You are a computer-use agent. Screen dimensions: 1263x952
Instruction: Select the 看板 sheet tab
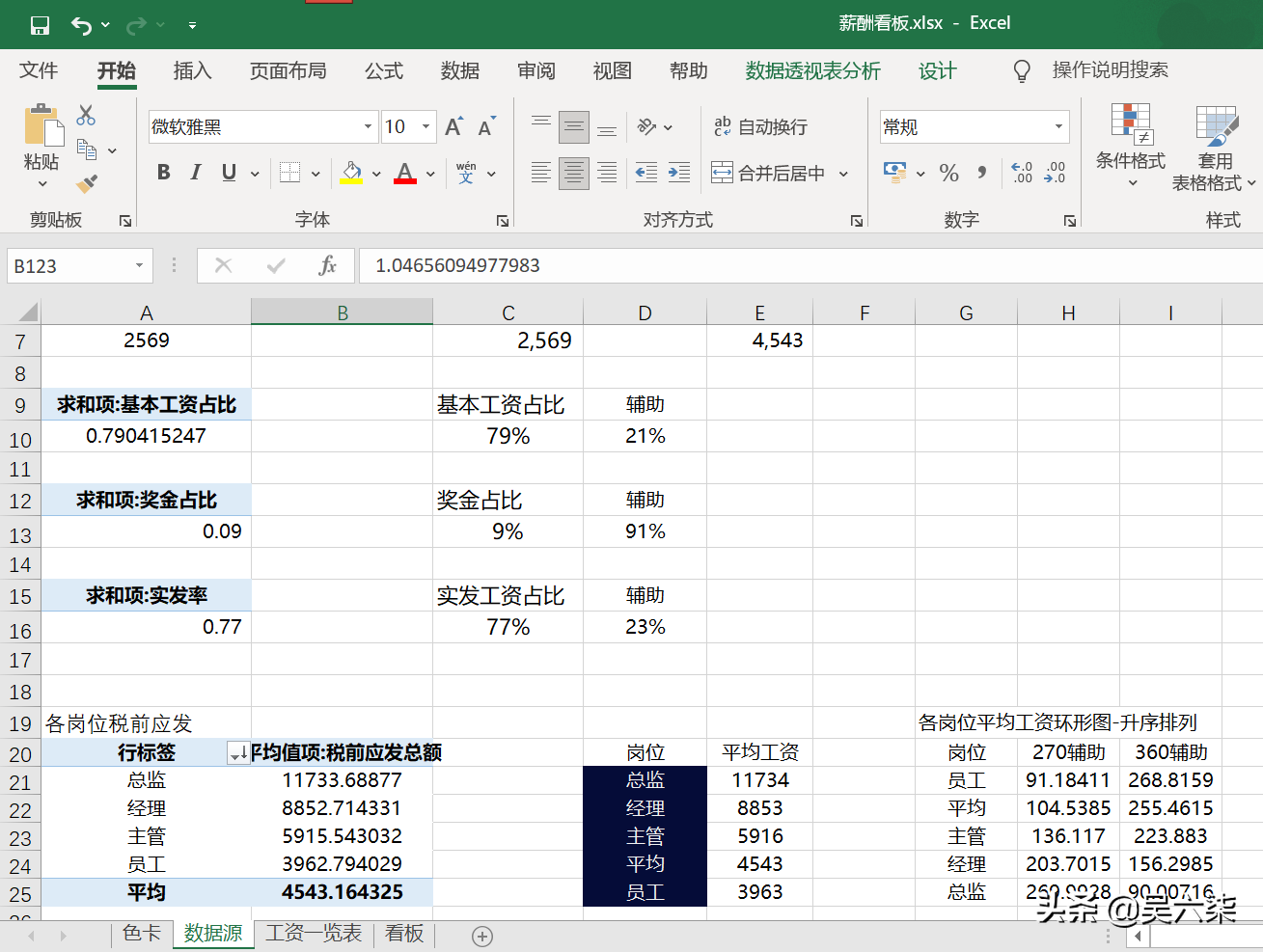(404, 933)
